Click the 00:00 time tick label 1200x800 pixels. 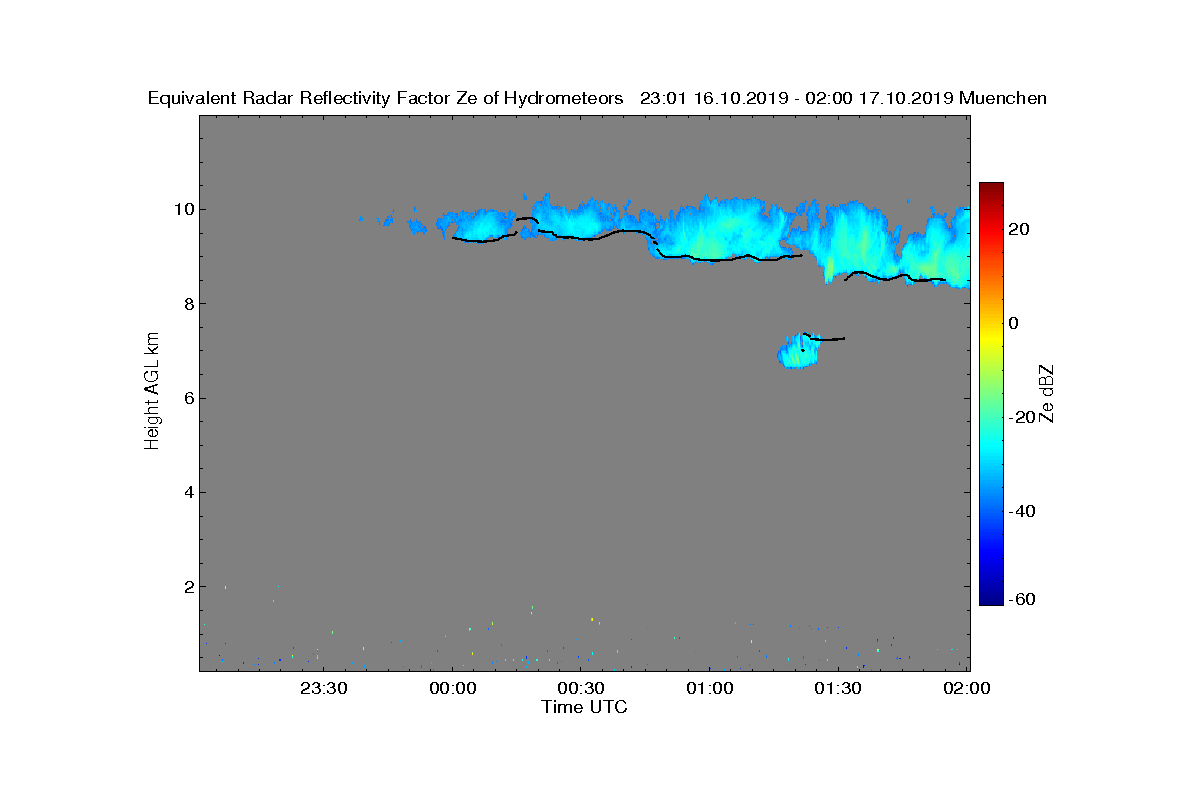tap(453, 688)
